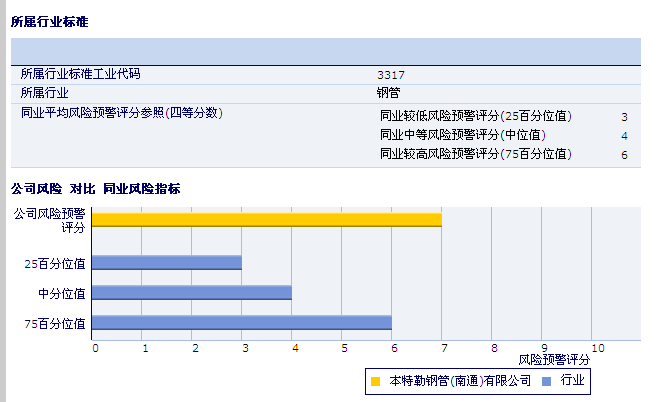Click the 中分位值 y-axis label
Image resolution: width=663 pixels, height=402 pixels.
pos(61,293)
